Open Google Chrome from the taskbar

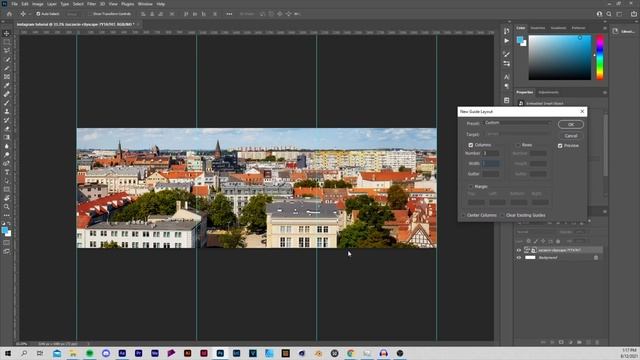pos(351,353)
